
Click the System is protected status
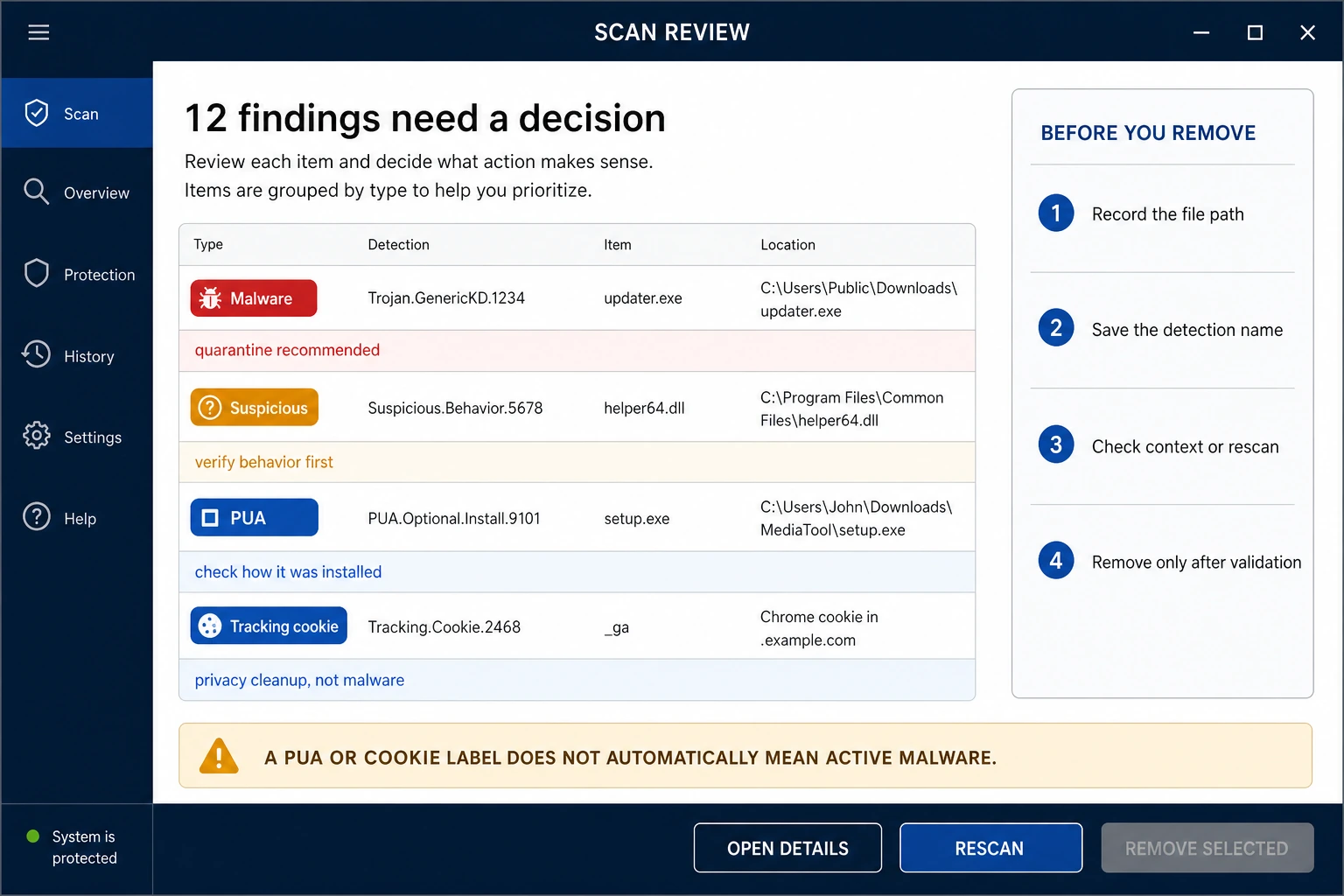[84, 847]
